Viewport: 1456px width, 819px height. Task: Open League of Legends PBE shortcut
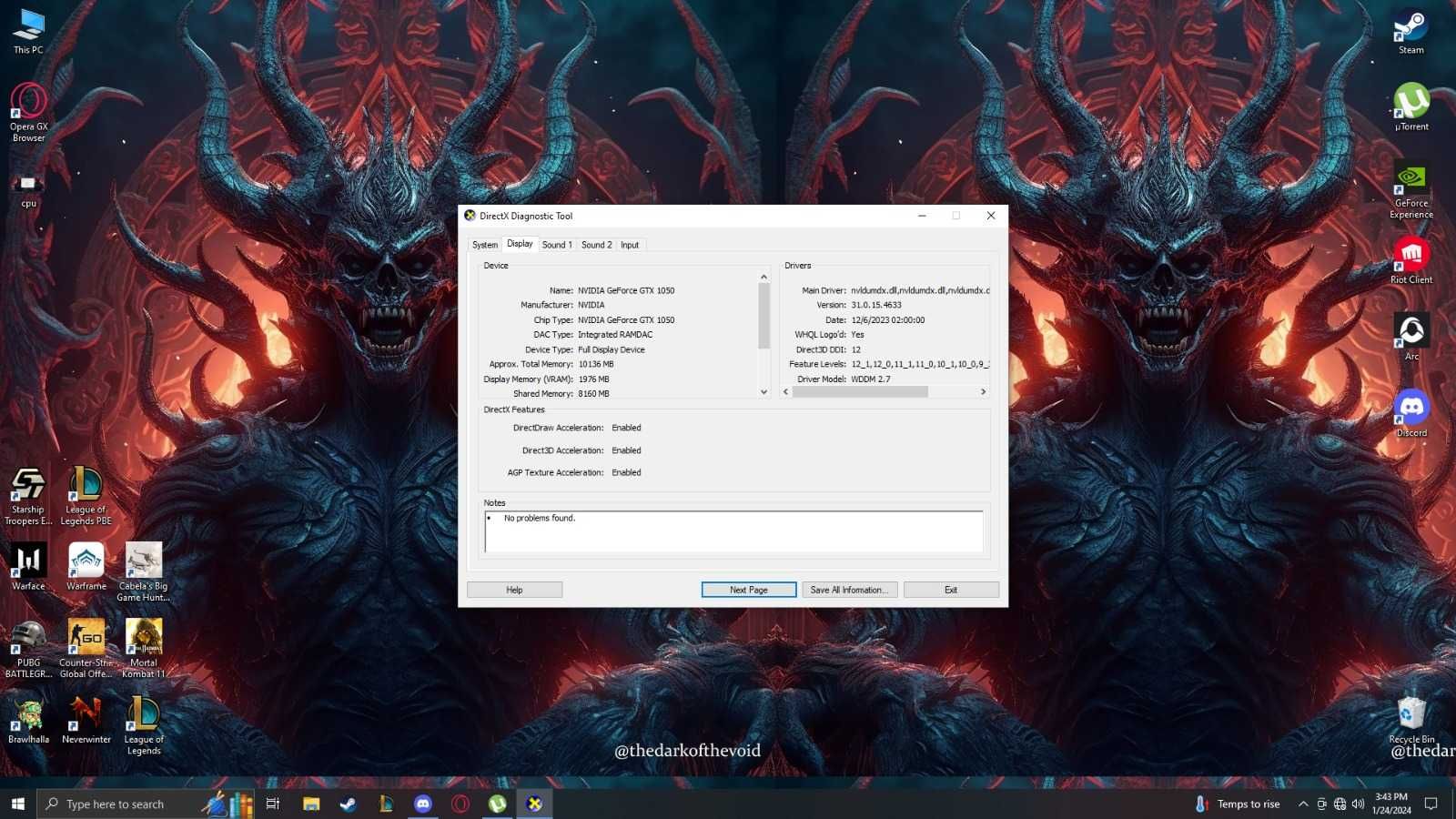86,495
